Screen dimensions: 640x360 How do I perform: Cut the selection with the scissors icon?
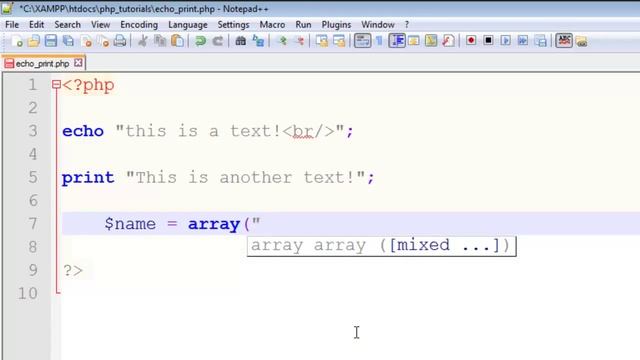coord(142,41)
